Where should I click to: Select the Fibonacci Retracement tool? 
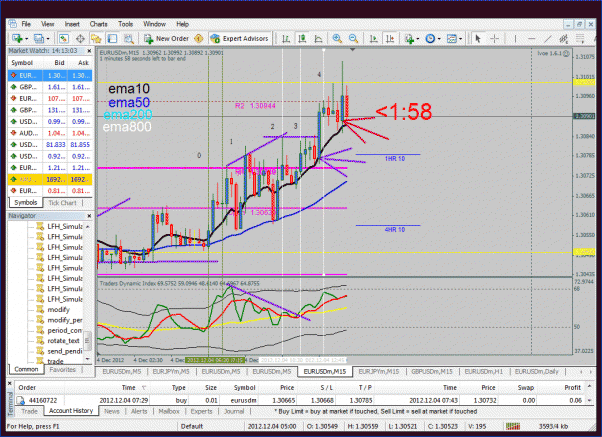[580, 38]
